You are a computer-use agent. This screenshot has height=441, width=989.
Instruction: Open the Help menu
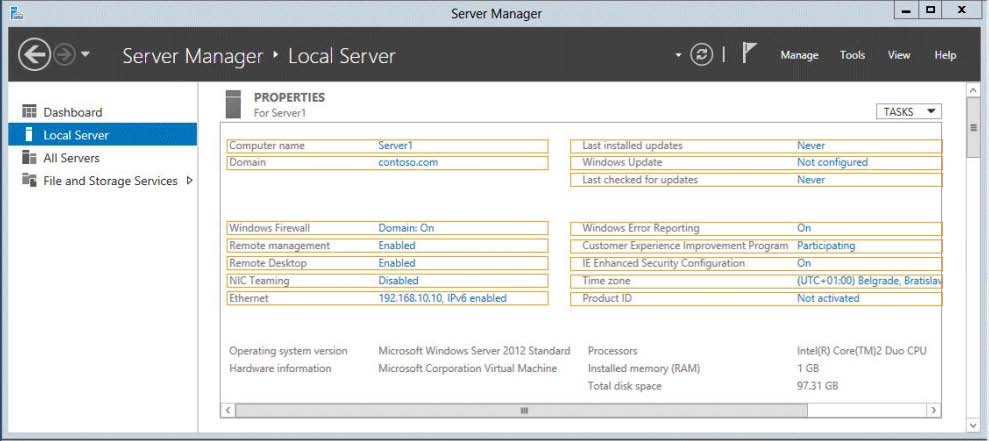click(x=945, y=56)
